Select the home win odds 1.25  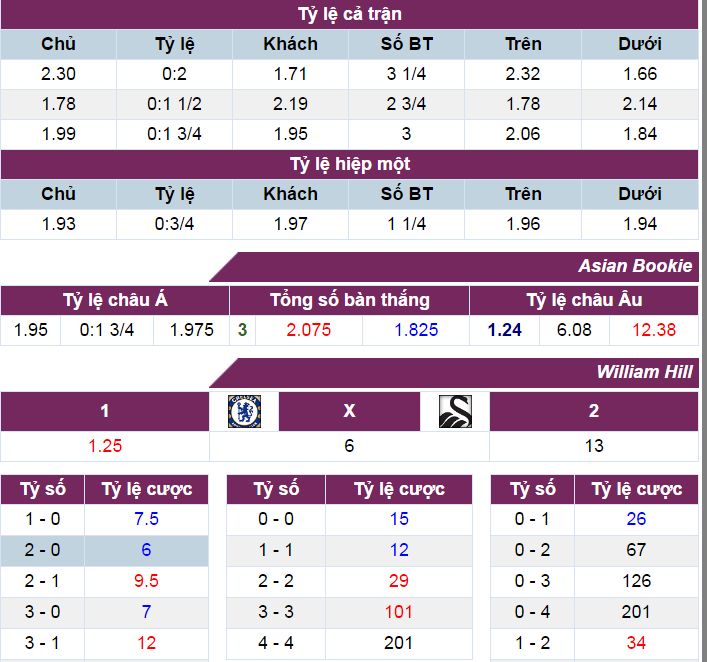point(104,446)
